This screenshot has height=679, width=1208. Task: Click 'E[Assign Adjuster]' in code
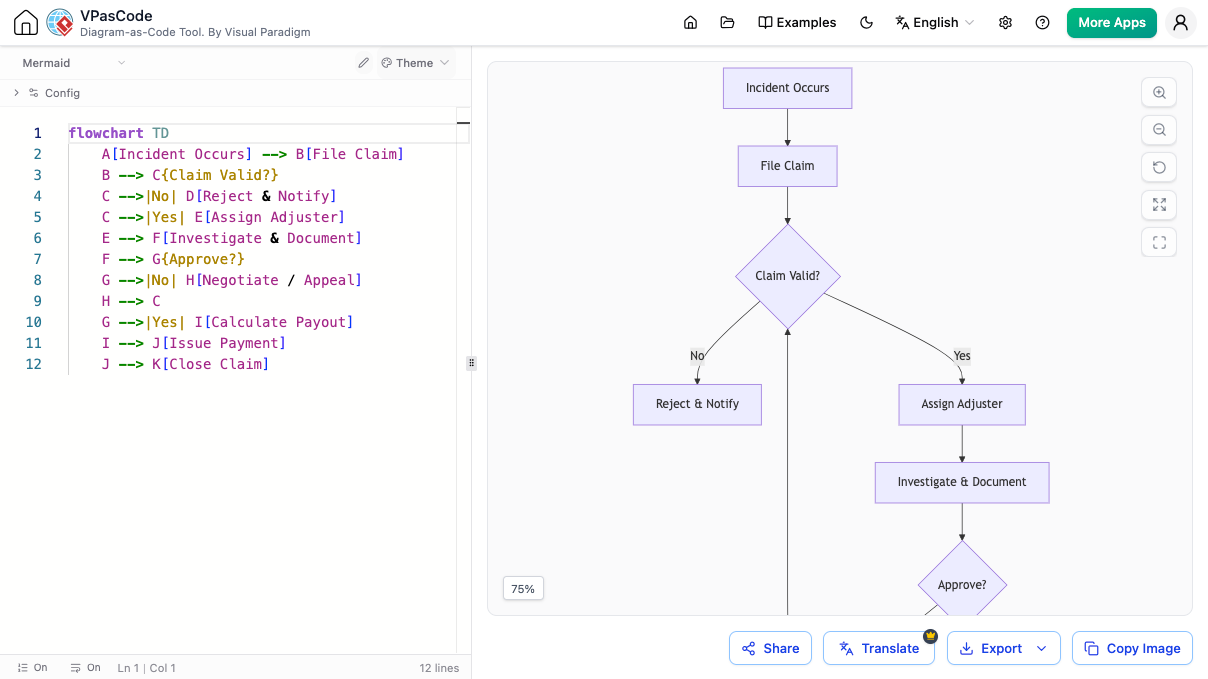tap(269, 217)
